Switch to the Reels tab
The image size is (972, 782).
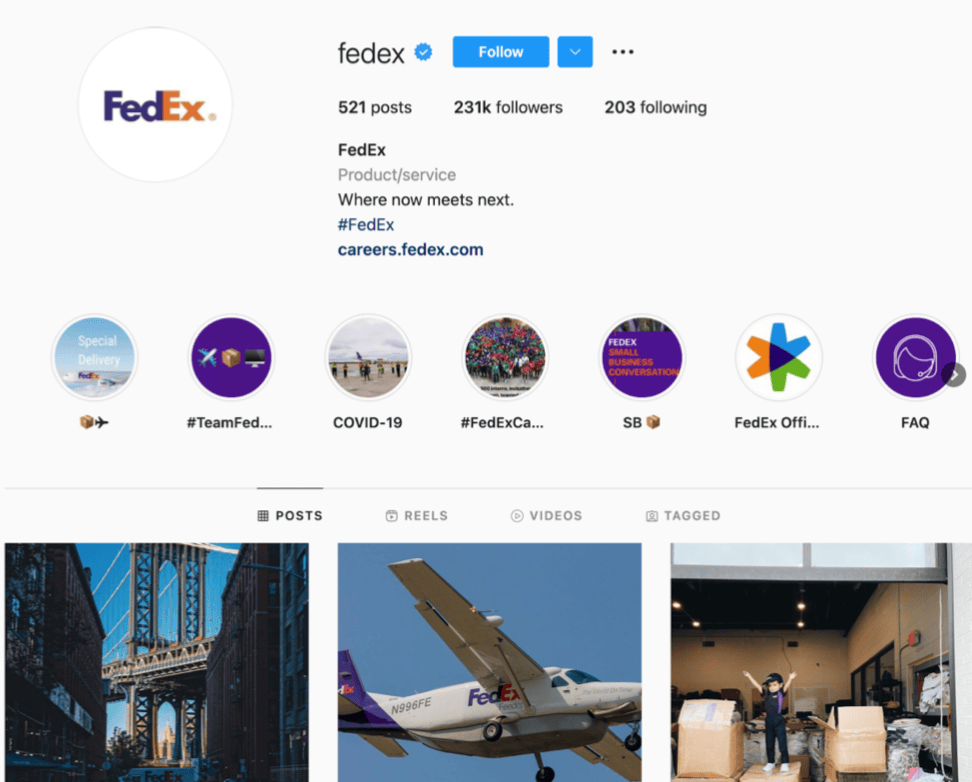click(417, 515)
